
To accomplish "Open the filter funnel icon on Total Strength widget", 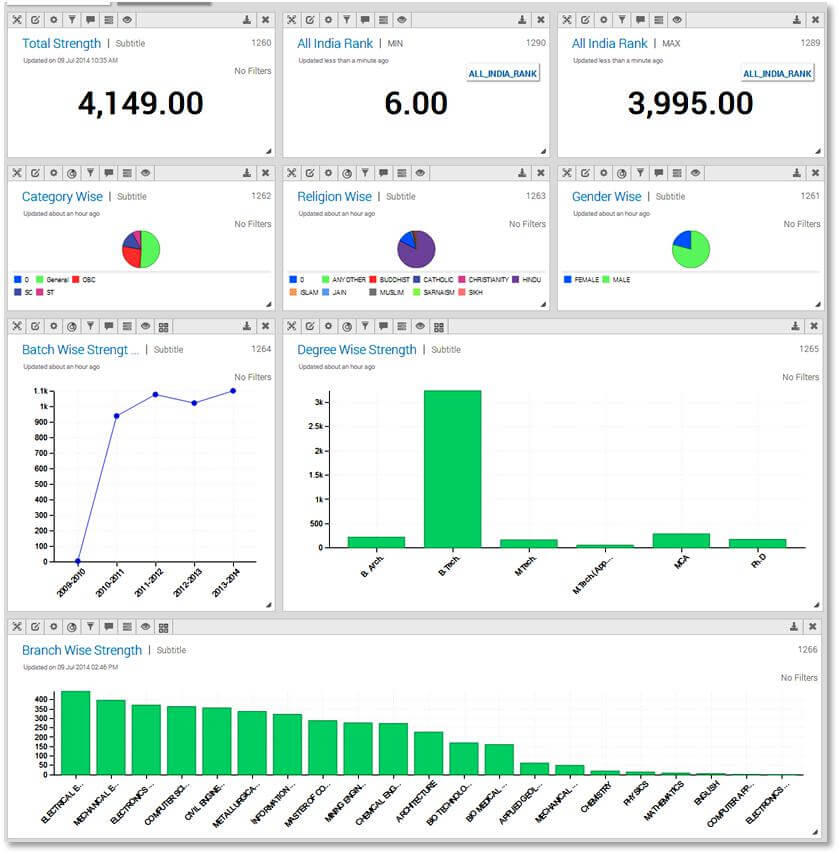I will [x=72, y=18].
